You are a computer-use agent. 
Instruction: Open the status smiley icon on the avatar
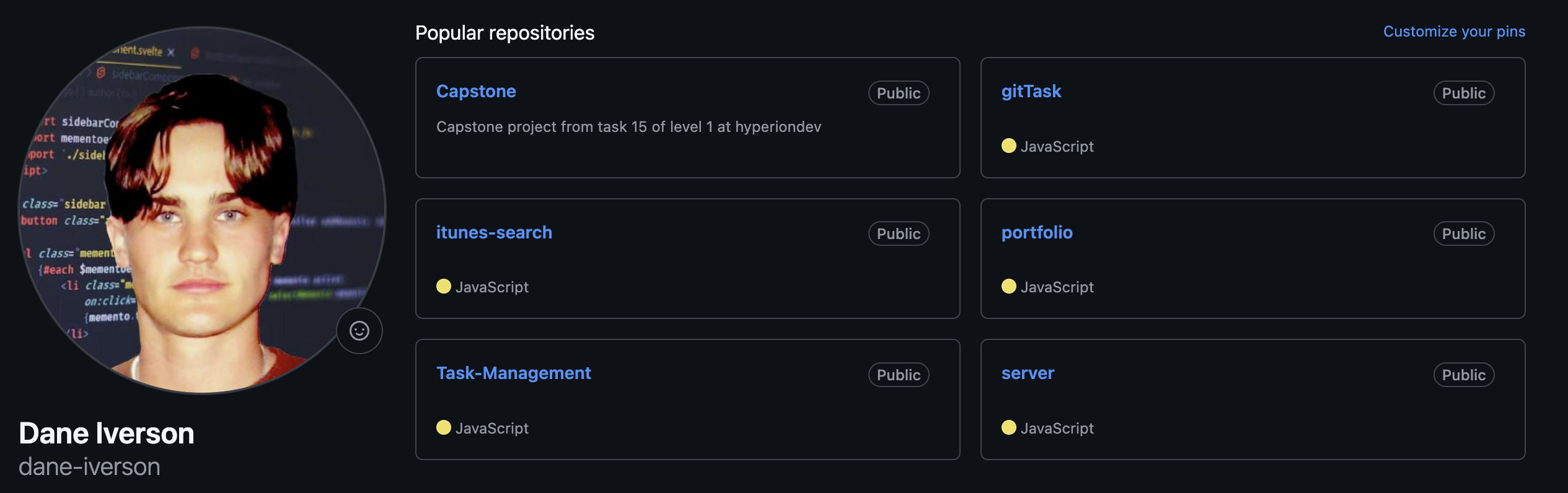pyautogui.click(x=359, y=331)
